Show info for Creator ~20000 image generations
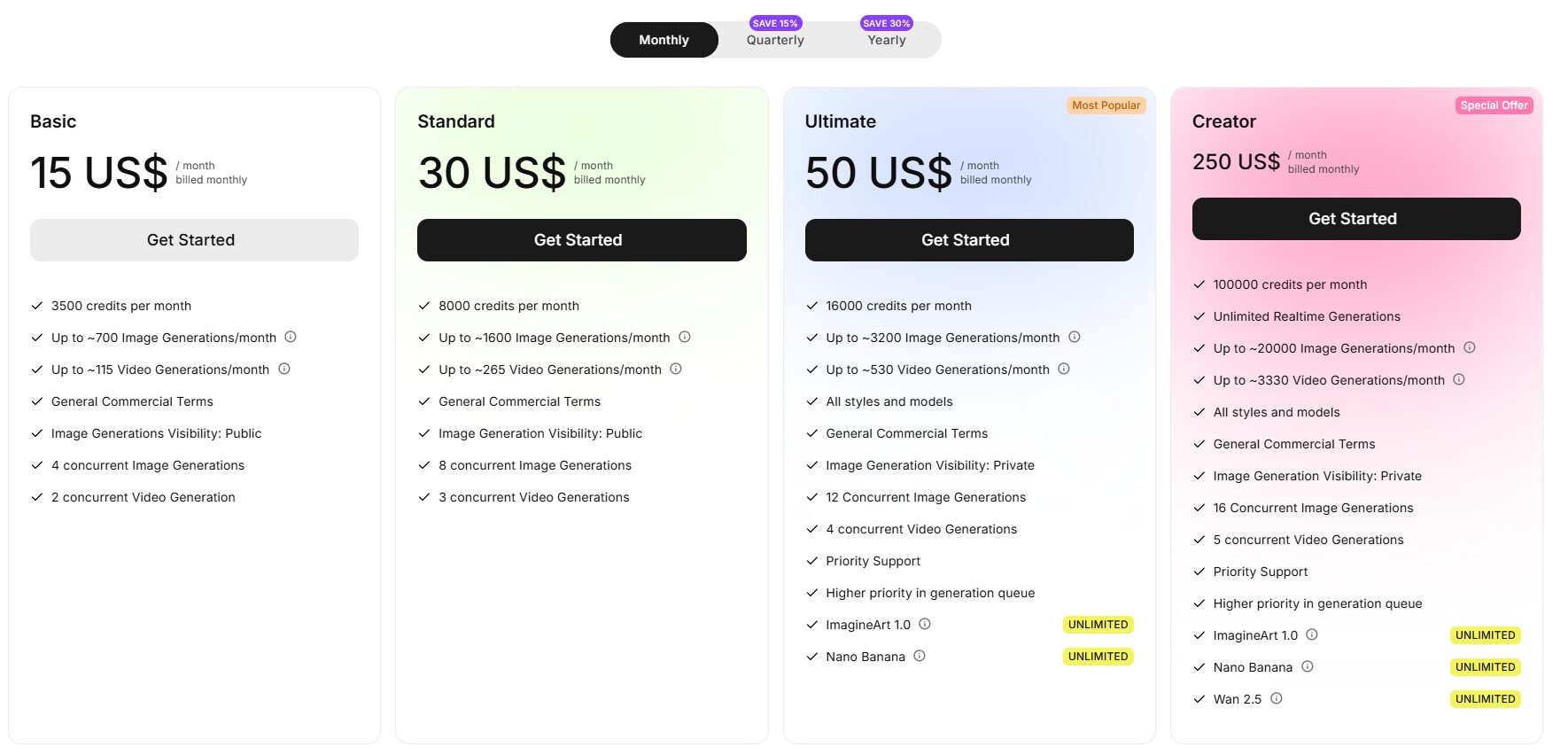Viewport: 1568px width, 755px height. 1470,347
